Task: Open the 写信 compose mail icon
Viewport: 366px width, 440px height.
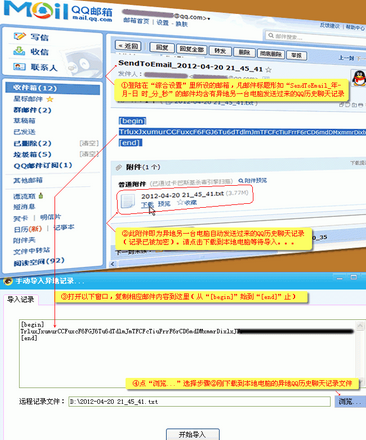Action: [19, 36]
